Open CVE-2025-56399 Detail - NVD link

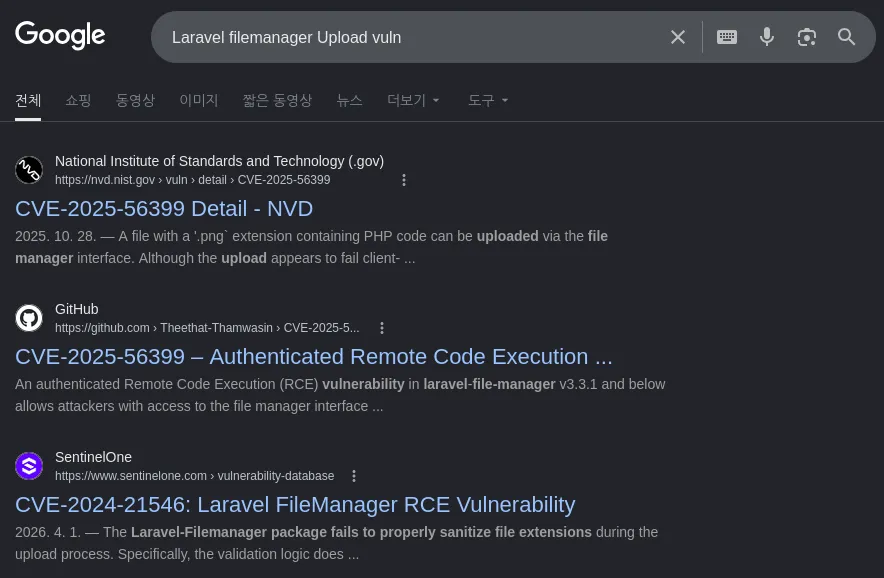(x=164, y=209)
